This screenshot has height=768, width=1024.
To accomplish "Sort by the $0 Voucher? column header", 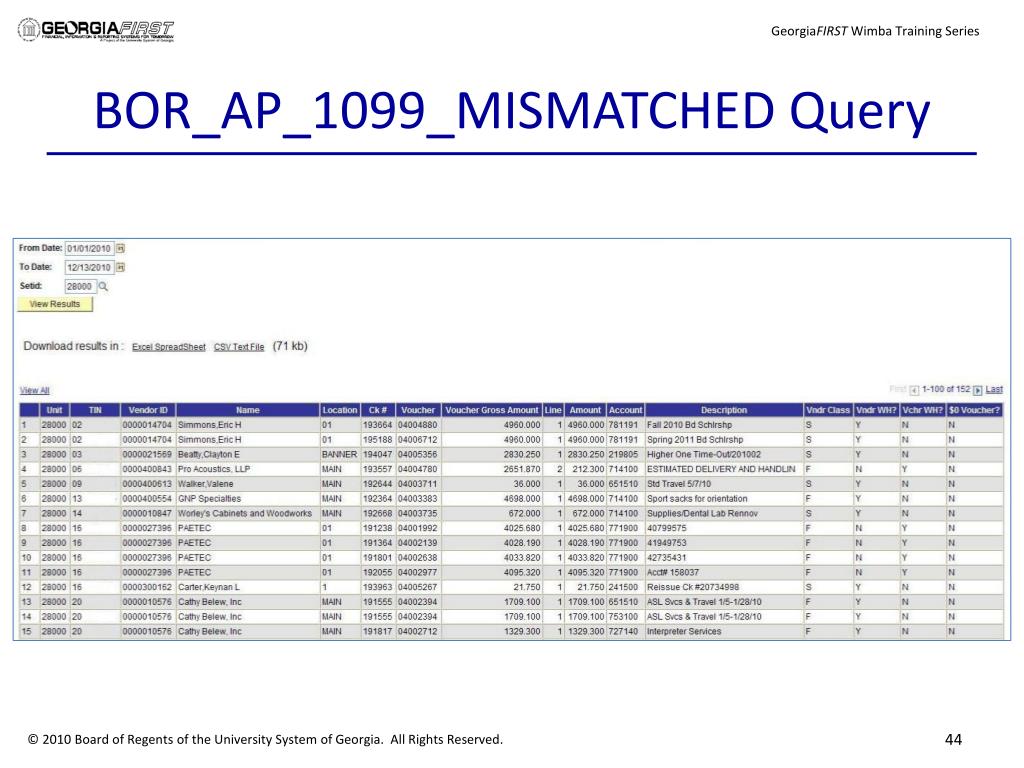I will pos(974,410).
